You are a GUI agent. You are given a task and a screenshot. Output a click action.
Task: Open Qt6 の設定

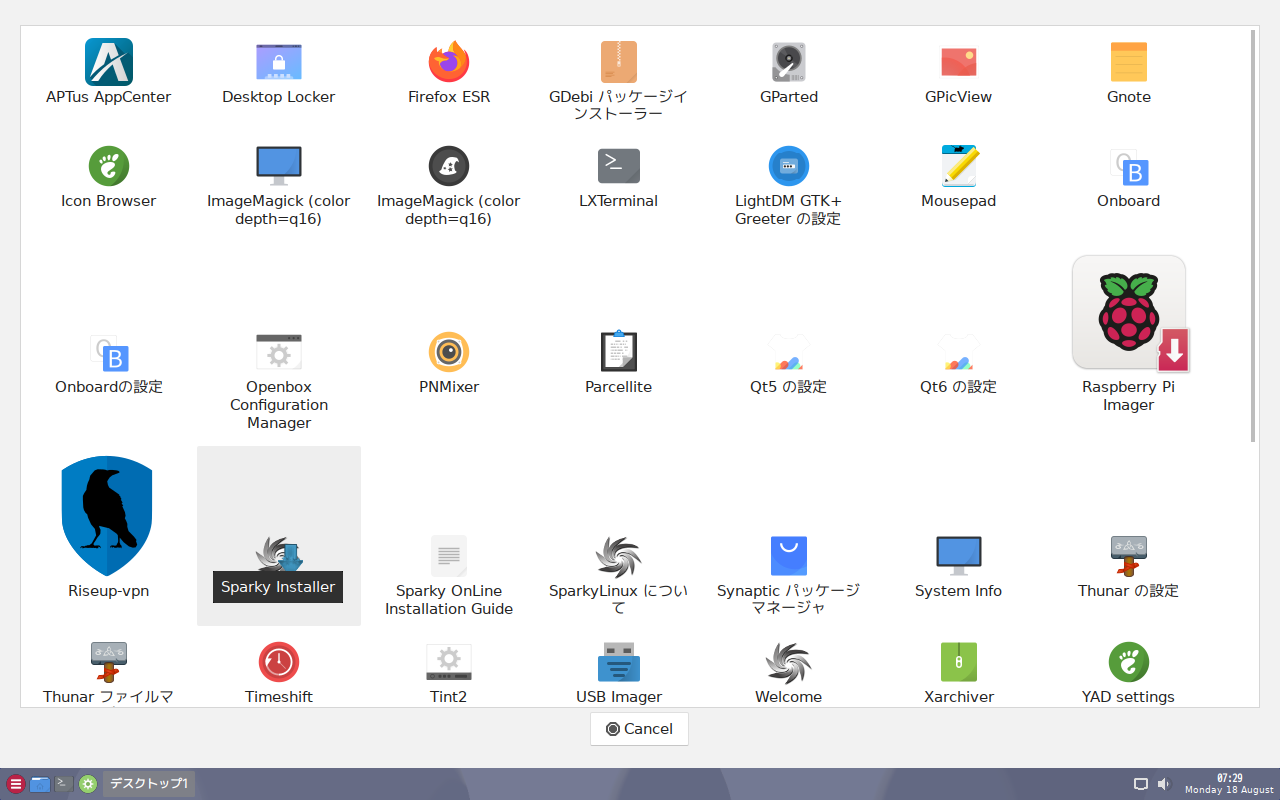pyautogui.click(x=959, y=362)
